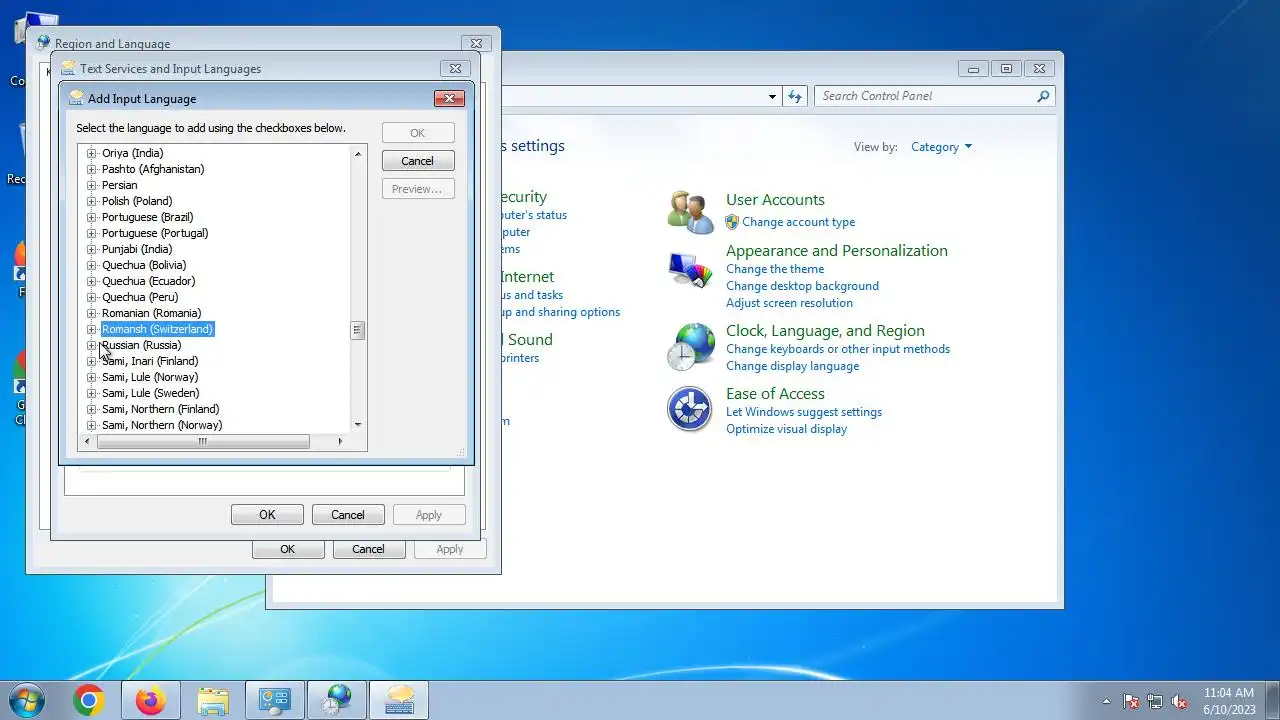This screenshot has width=1280, height=720.
Task: Switch to Text Services keyboard taskbar button
Action: [x=399, y=700]
